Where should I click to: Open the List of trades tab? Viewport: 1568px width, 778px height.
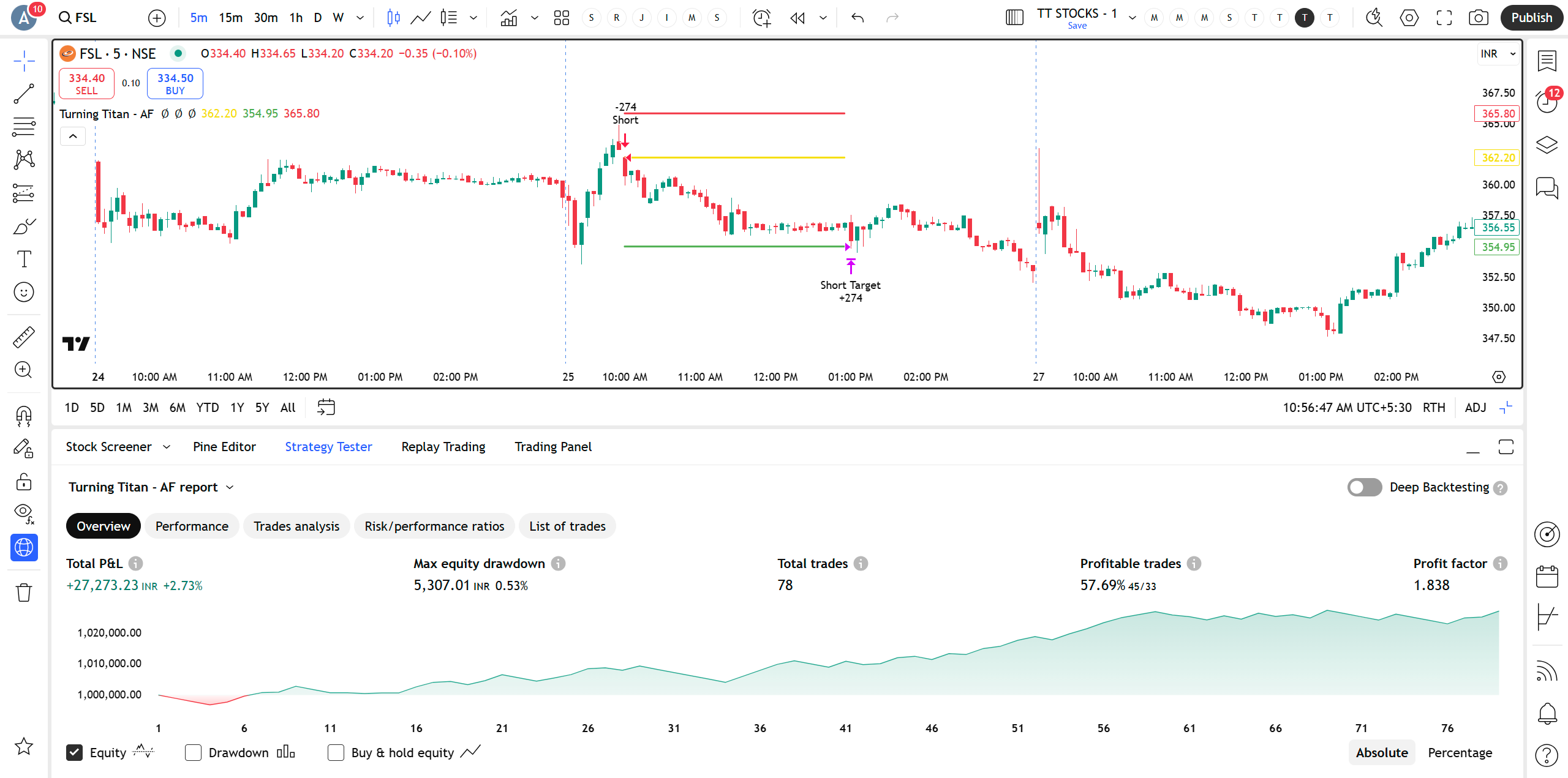[x=567, y=526]
